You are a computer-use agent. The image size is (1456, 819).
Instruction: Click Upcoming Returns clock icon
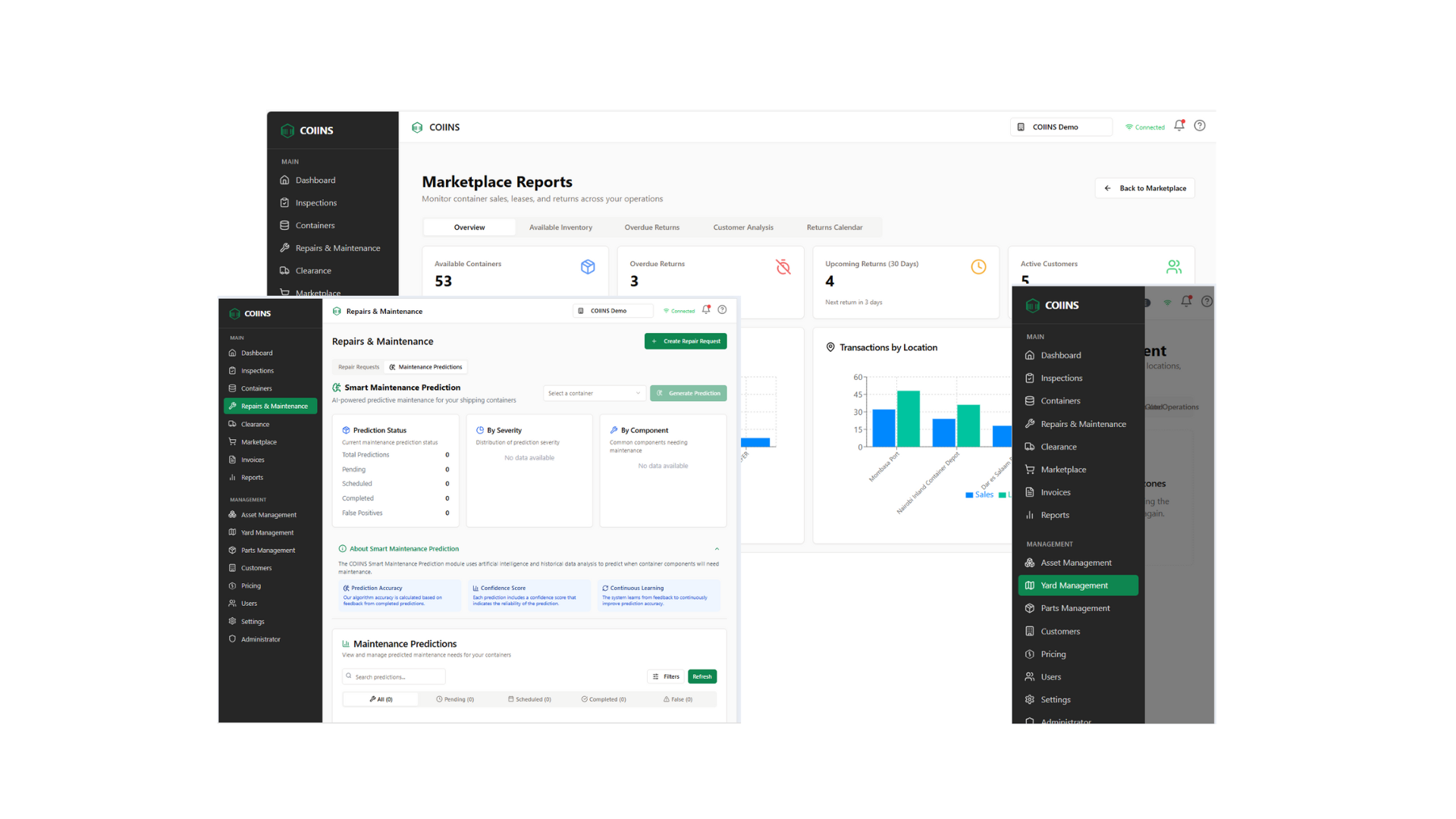click(978, 267)
